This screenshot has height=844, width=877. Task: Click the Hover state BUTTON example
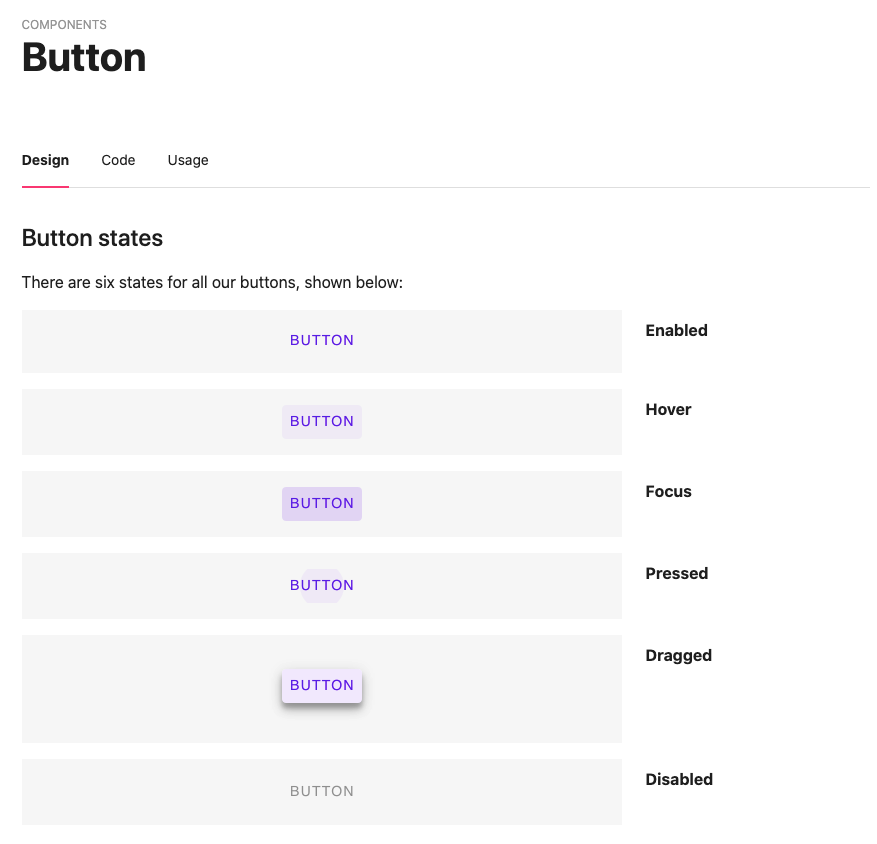(x=321, y=421)
